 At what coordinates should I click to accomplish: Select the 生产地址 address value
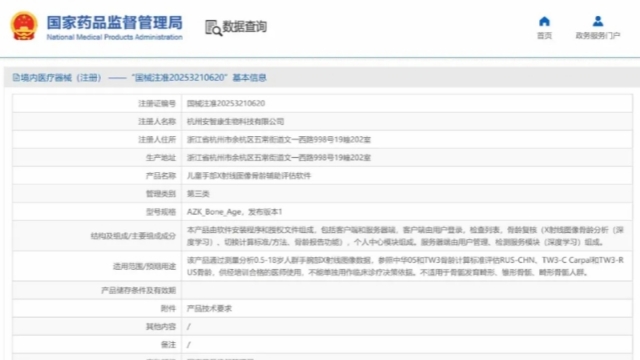tap(279, 158)
